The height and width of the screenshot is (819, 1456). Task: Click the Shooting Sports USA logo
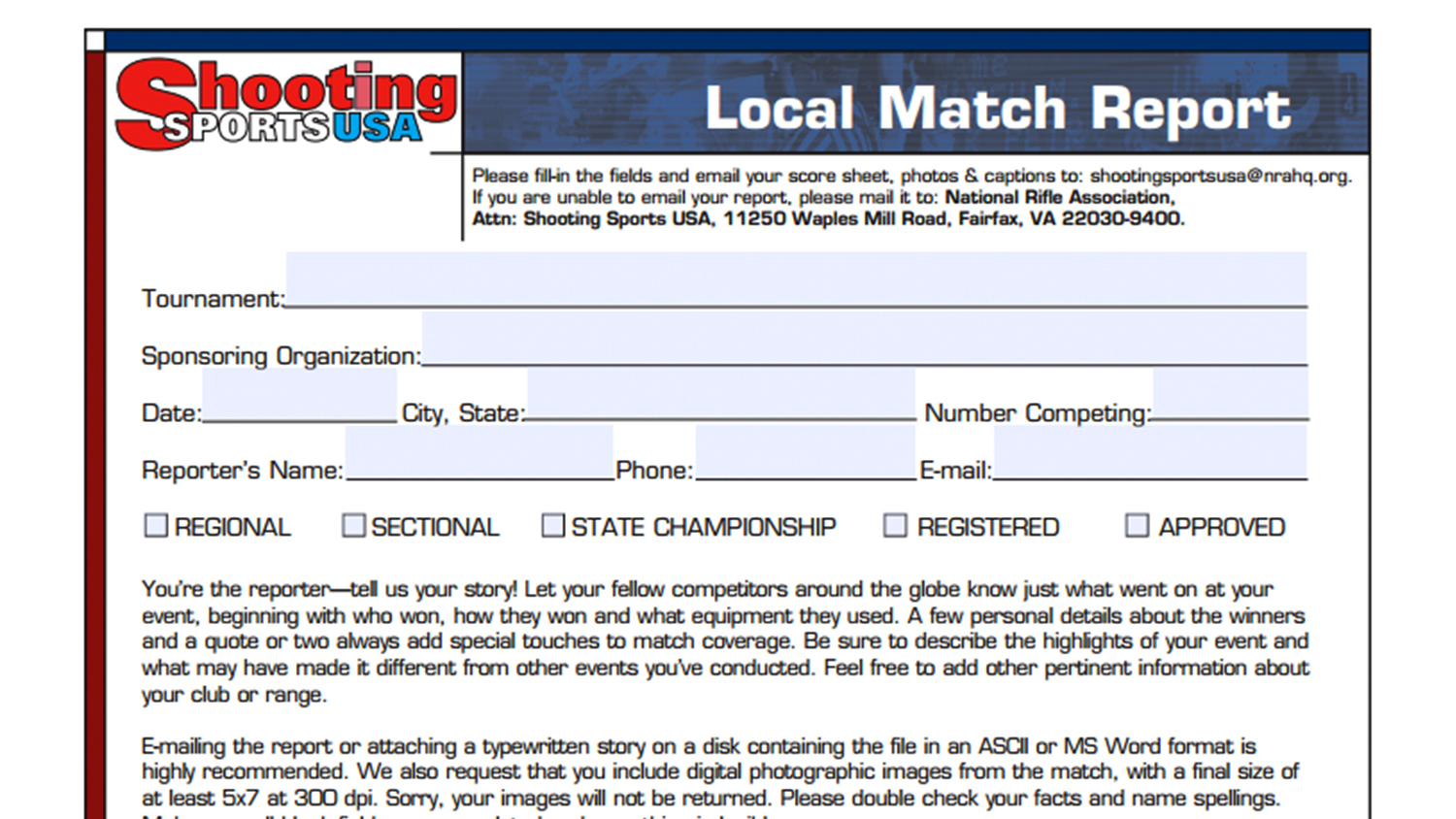coord(285,105)
